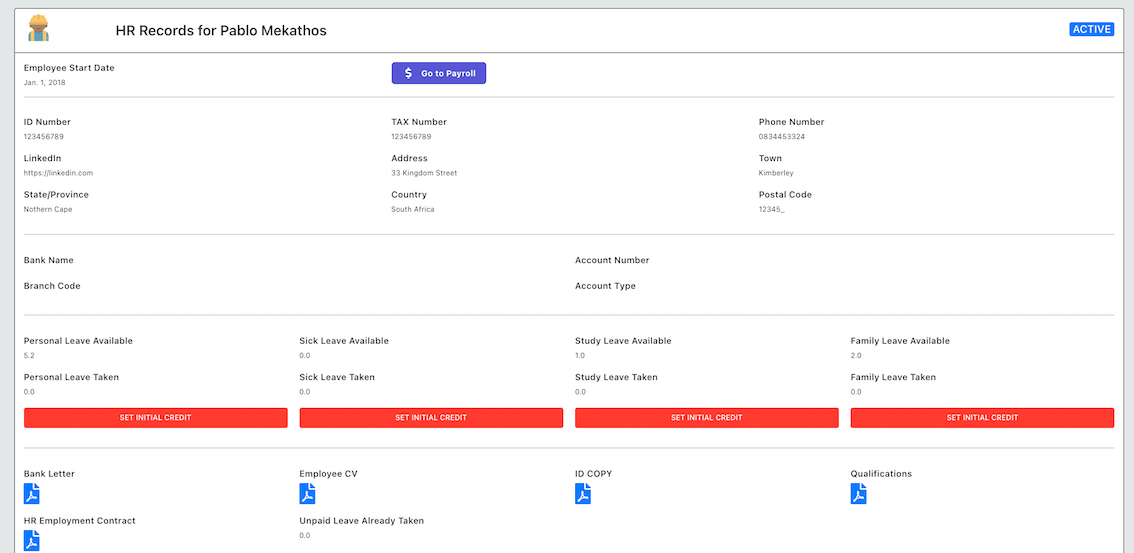Set initial credit for Family Leave

pyautogui.click(x=982, y=418)
